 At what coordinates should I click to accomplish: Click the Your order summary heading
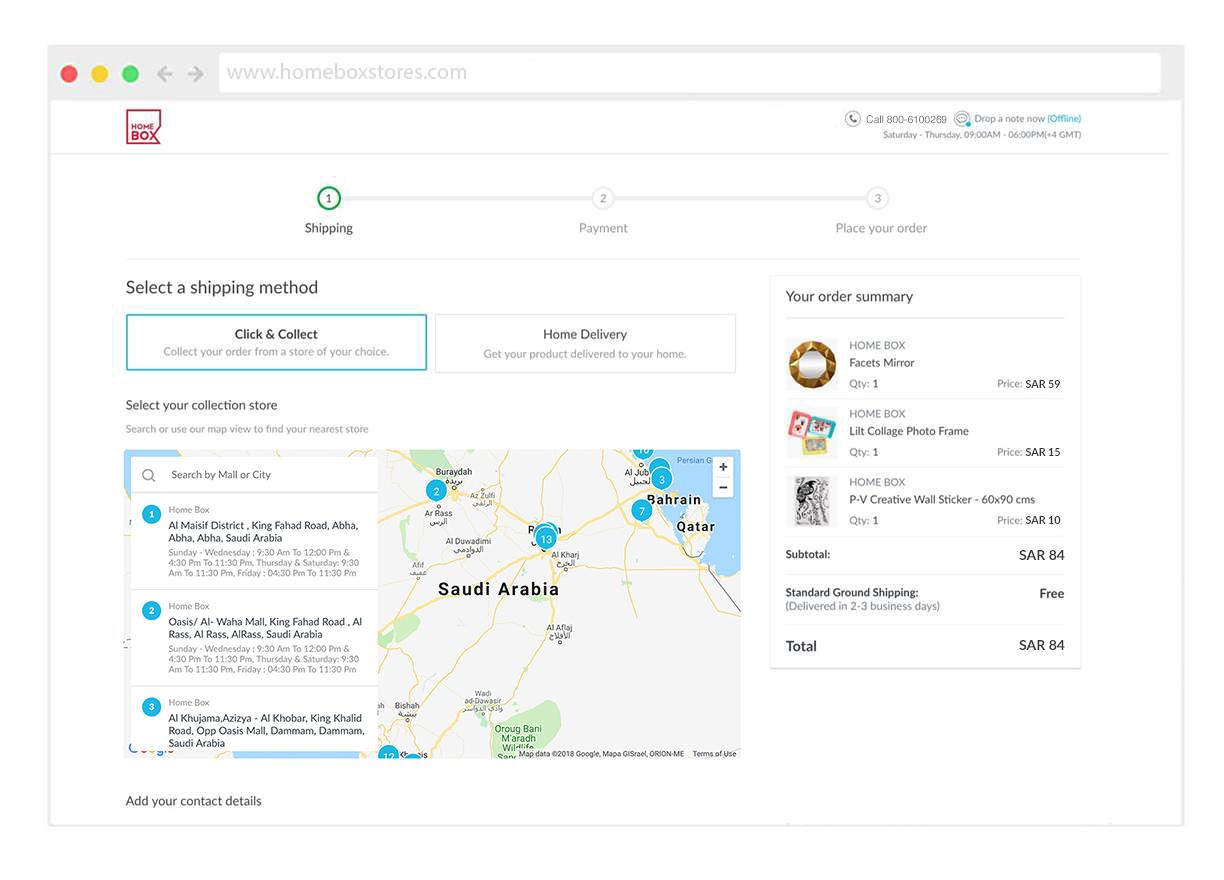coord(849,296)
